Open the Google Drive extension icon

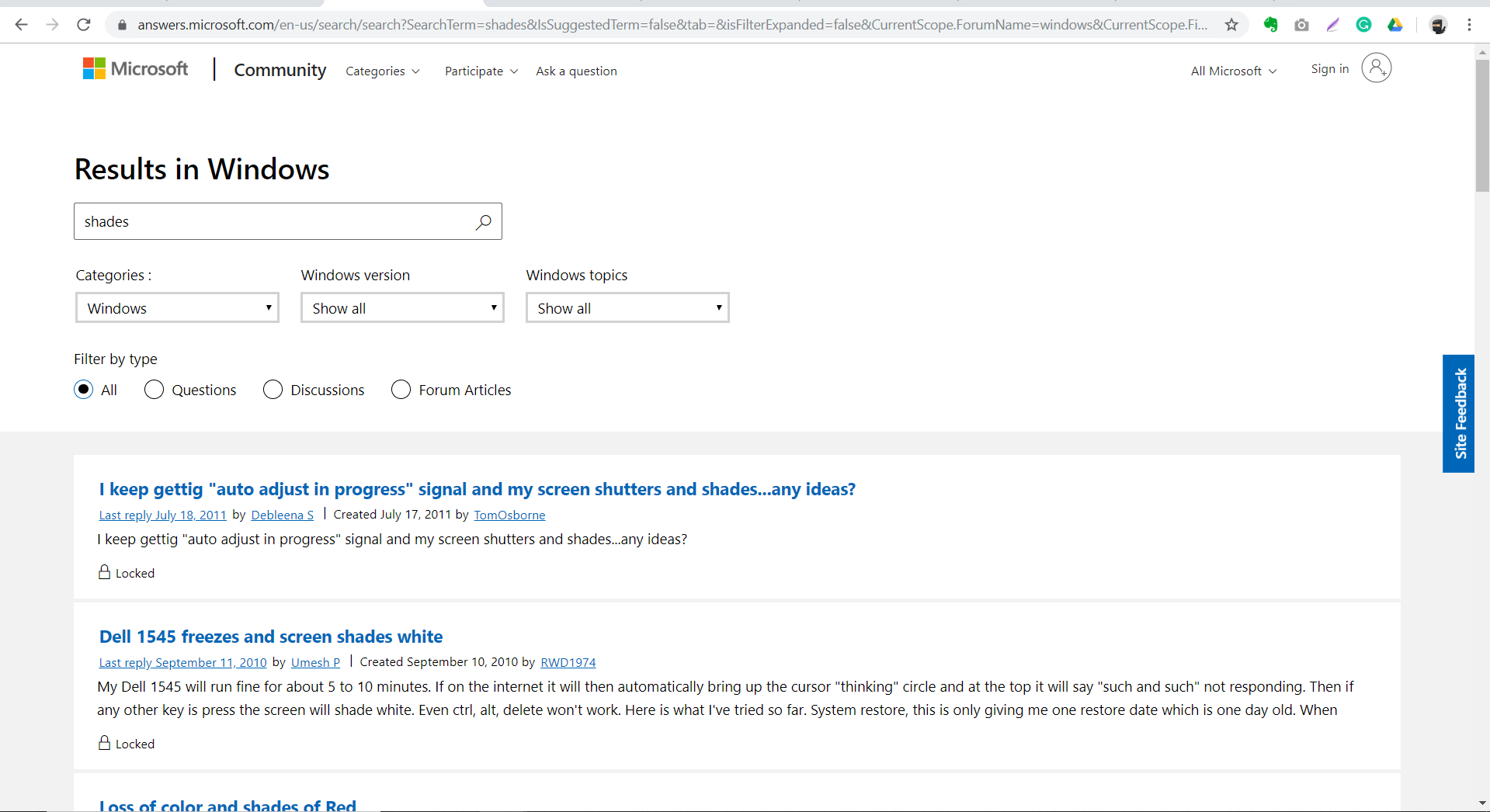pyautogui.click(x=1395, y=25)
